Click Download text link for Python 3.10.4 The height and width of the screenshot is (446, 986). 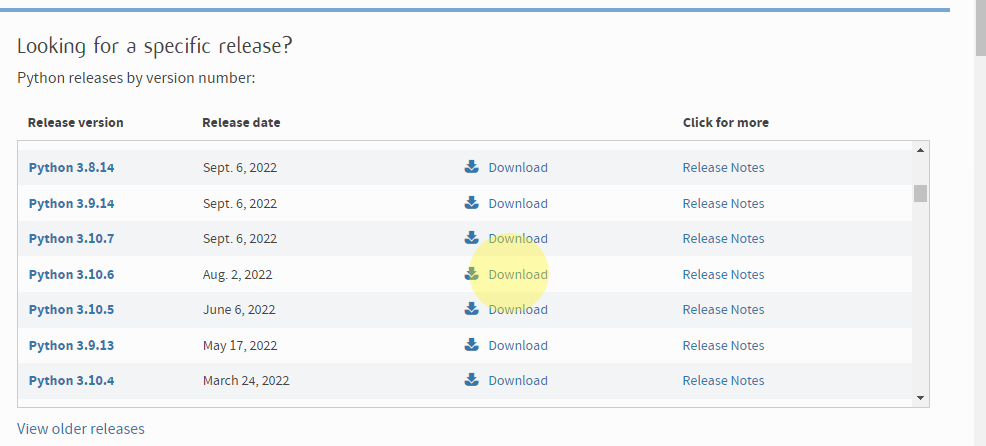518,381
